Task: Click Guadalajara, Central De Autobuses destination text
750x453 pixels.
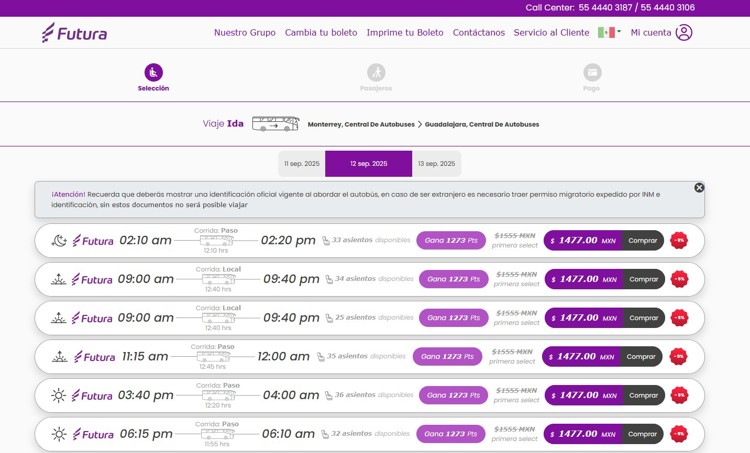Action: point(482,124)
